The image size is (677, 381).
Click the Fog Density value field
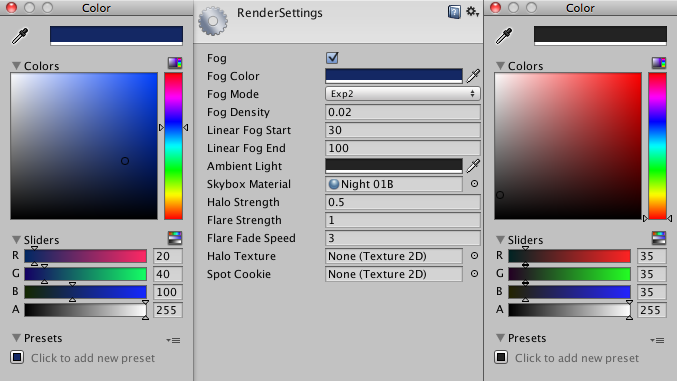tap(402, 112)
